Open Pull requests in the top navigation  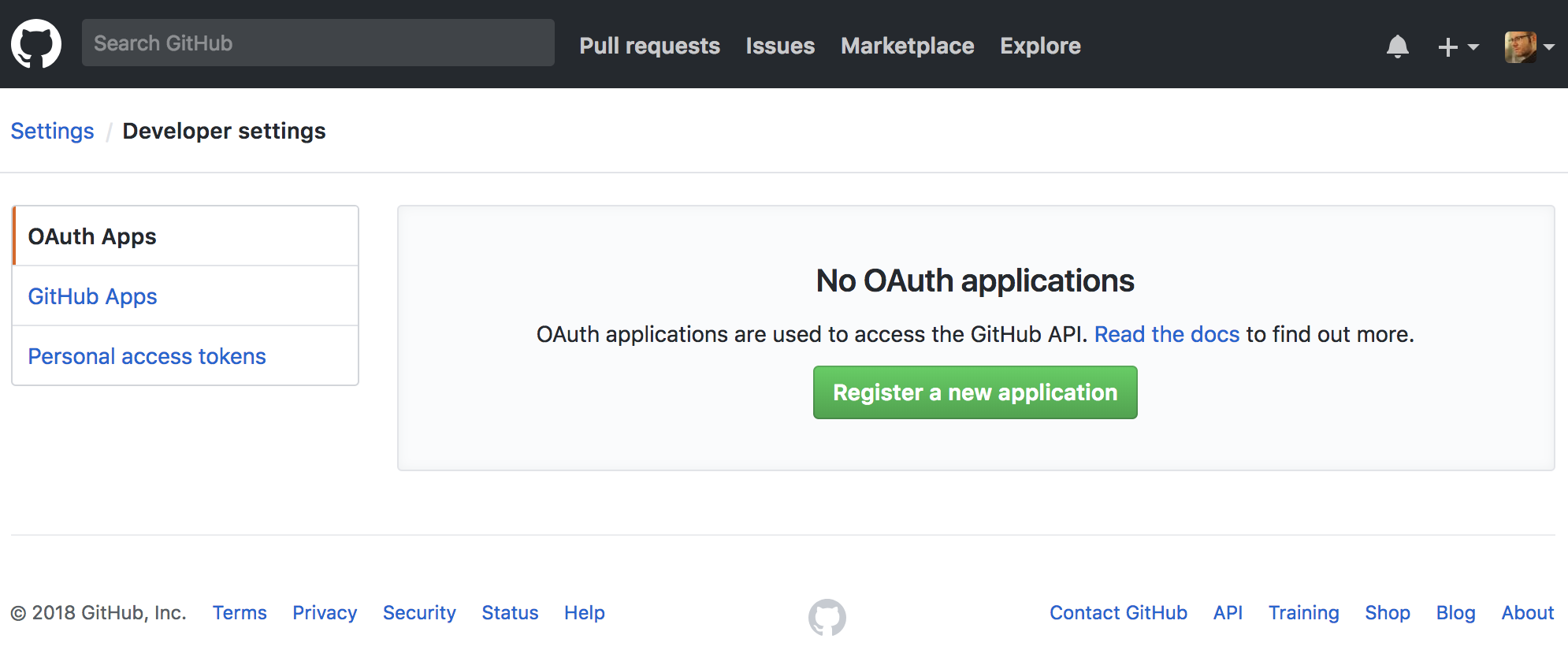(649, 46)
